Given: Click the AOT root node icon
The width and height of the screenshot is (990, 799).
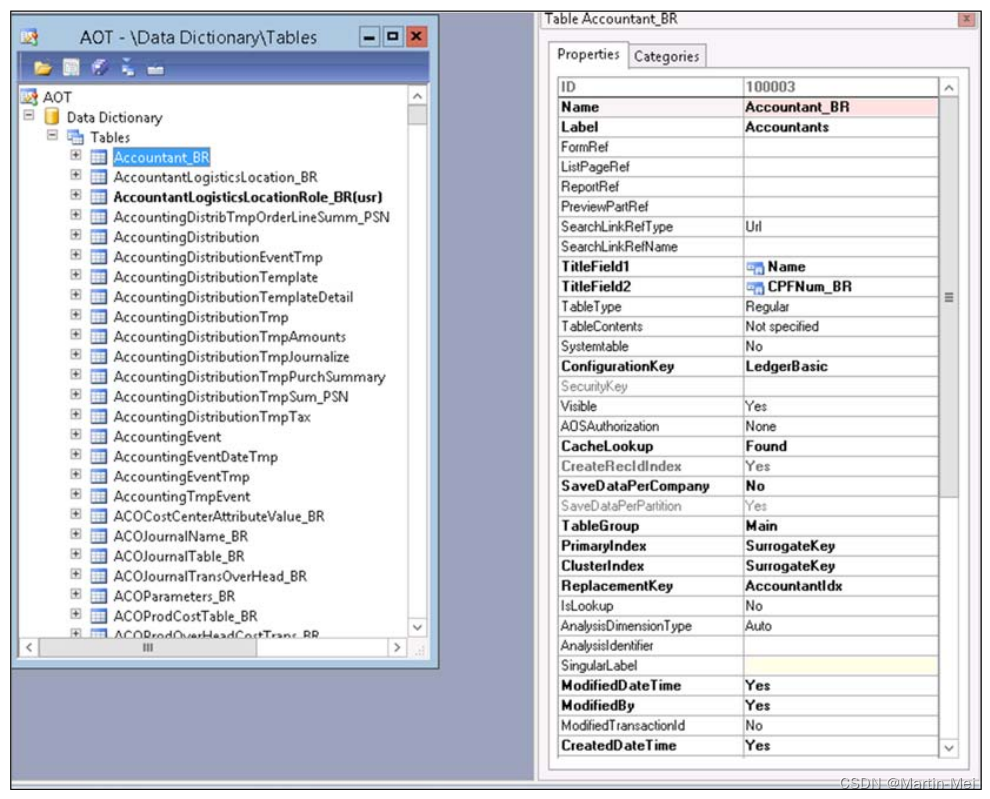Looking at the screenshot, I should 29,97.
